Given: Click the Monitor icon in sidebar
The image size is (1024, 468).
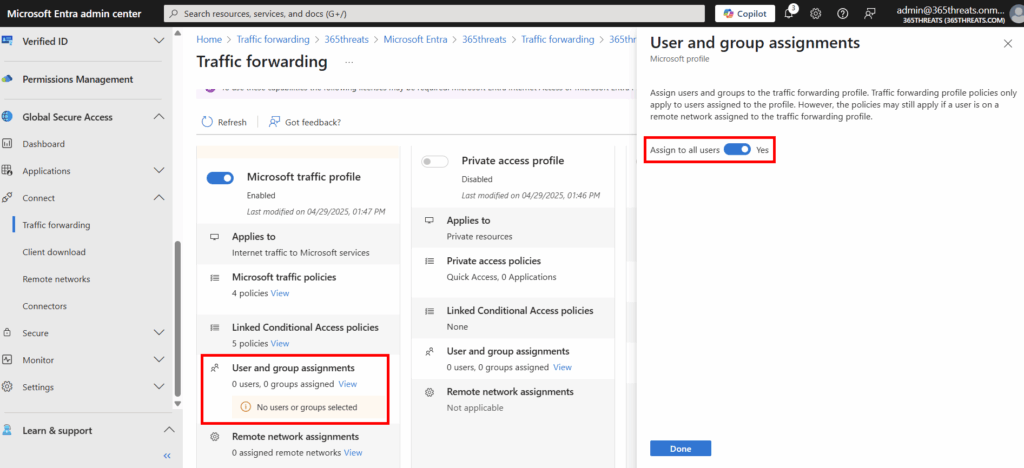Looking at the screenshot, I should [7, 360].
